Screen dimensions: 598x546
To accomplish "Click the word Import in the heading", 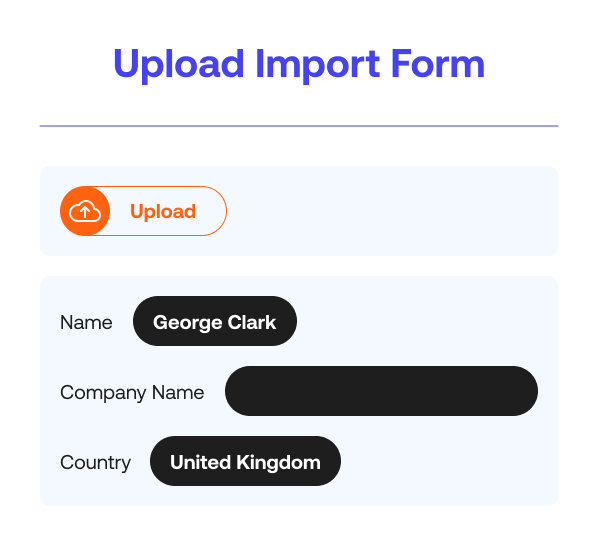I will pos(317,64).
